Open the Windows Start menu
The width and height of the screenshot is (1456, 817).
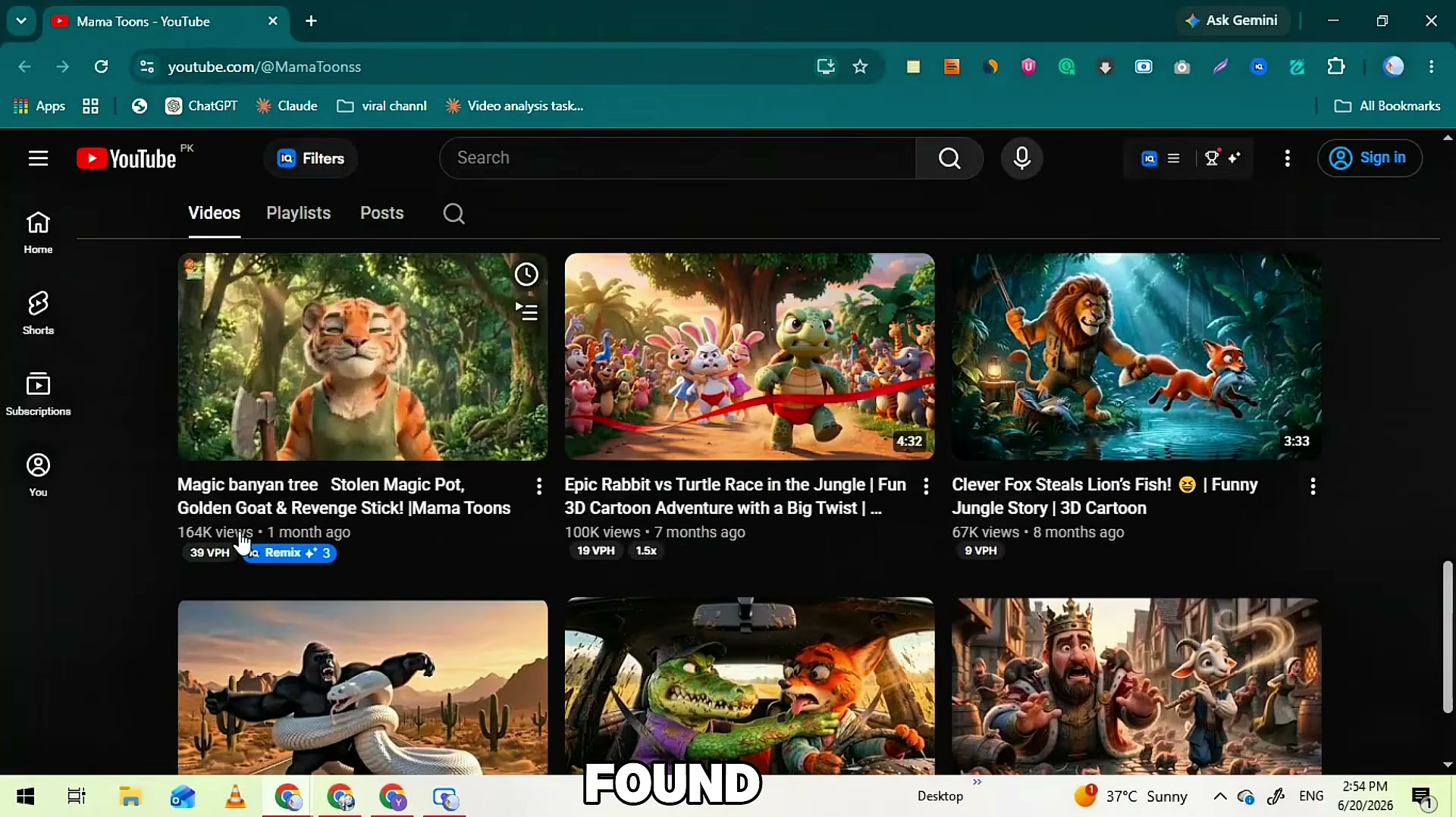tap(25, 797)
